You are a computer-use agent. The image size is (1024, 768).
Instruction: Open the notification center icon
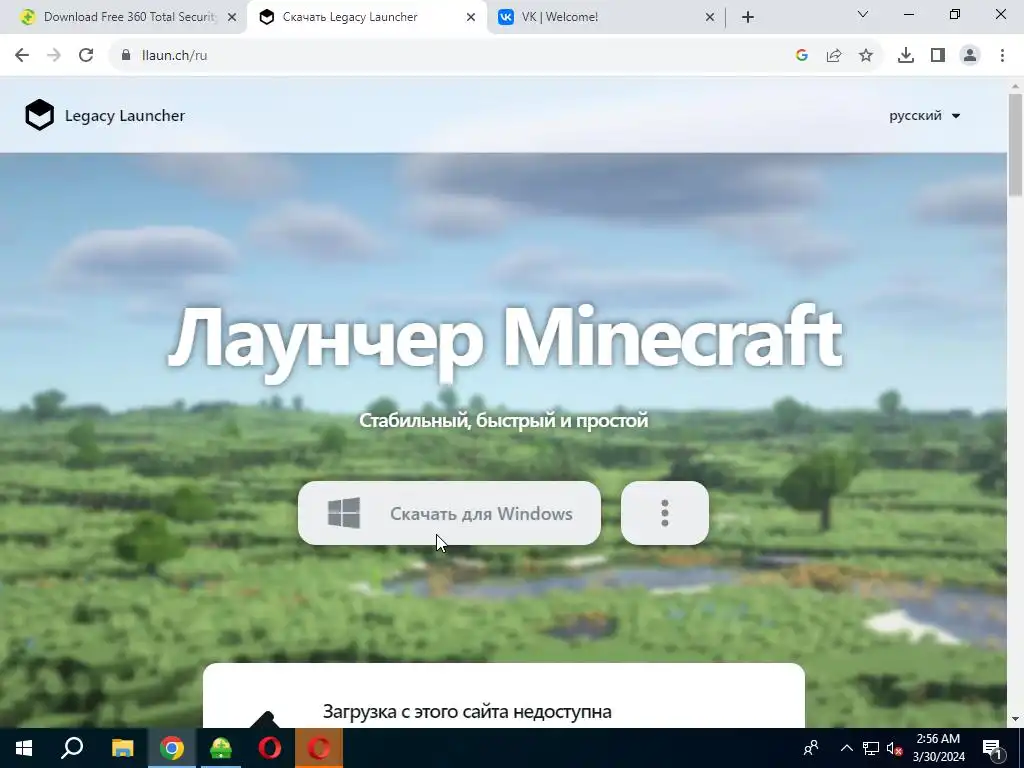pyautogui.click(x=991, y=748)
